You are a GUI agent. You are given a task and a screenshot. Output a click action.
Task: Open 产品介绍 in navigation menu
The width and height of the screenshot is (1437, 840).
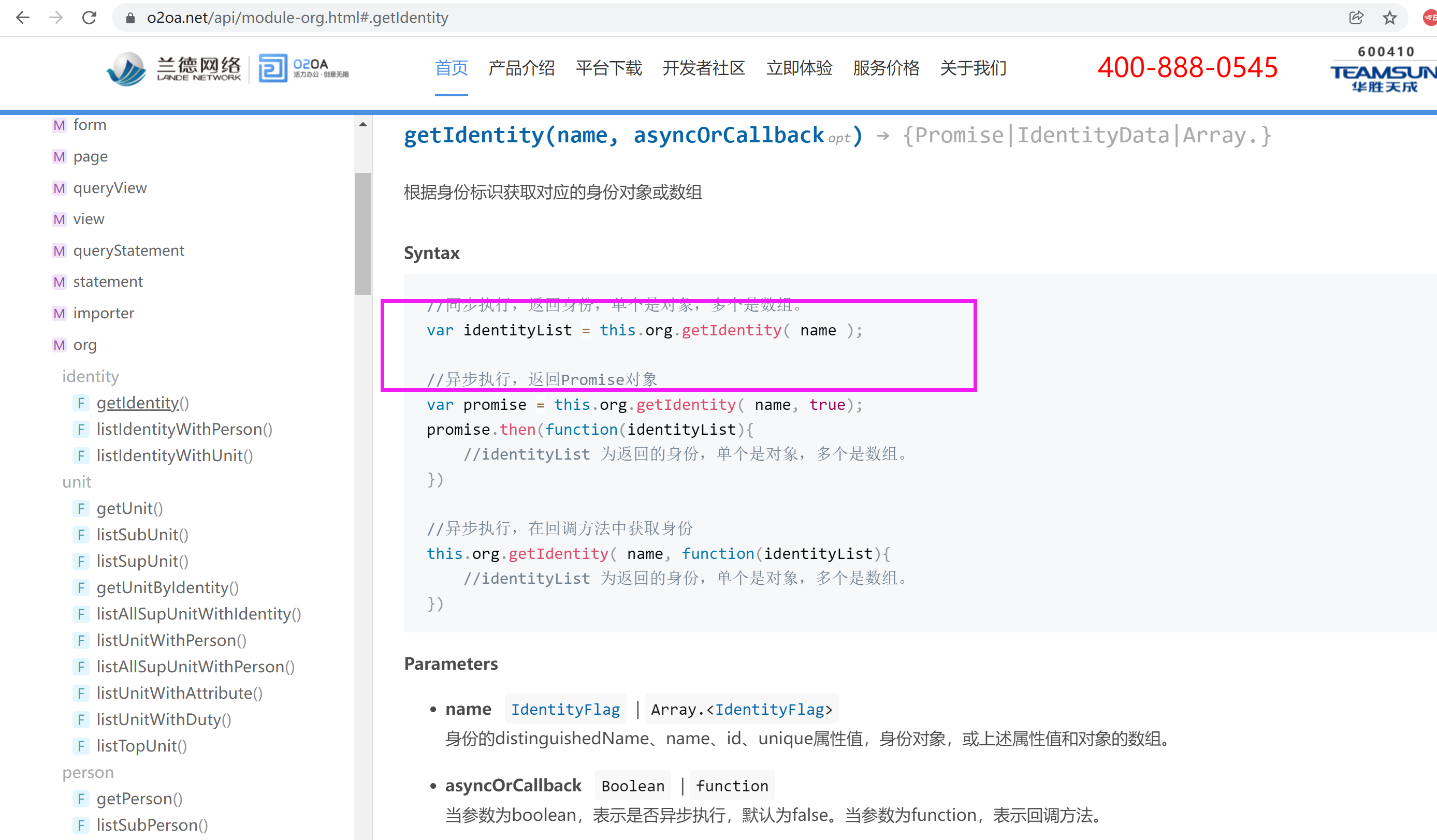(521, 68)
